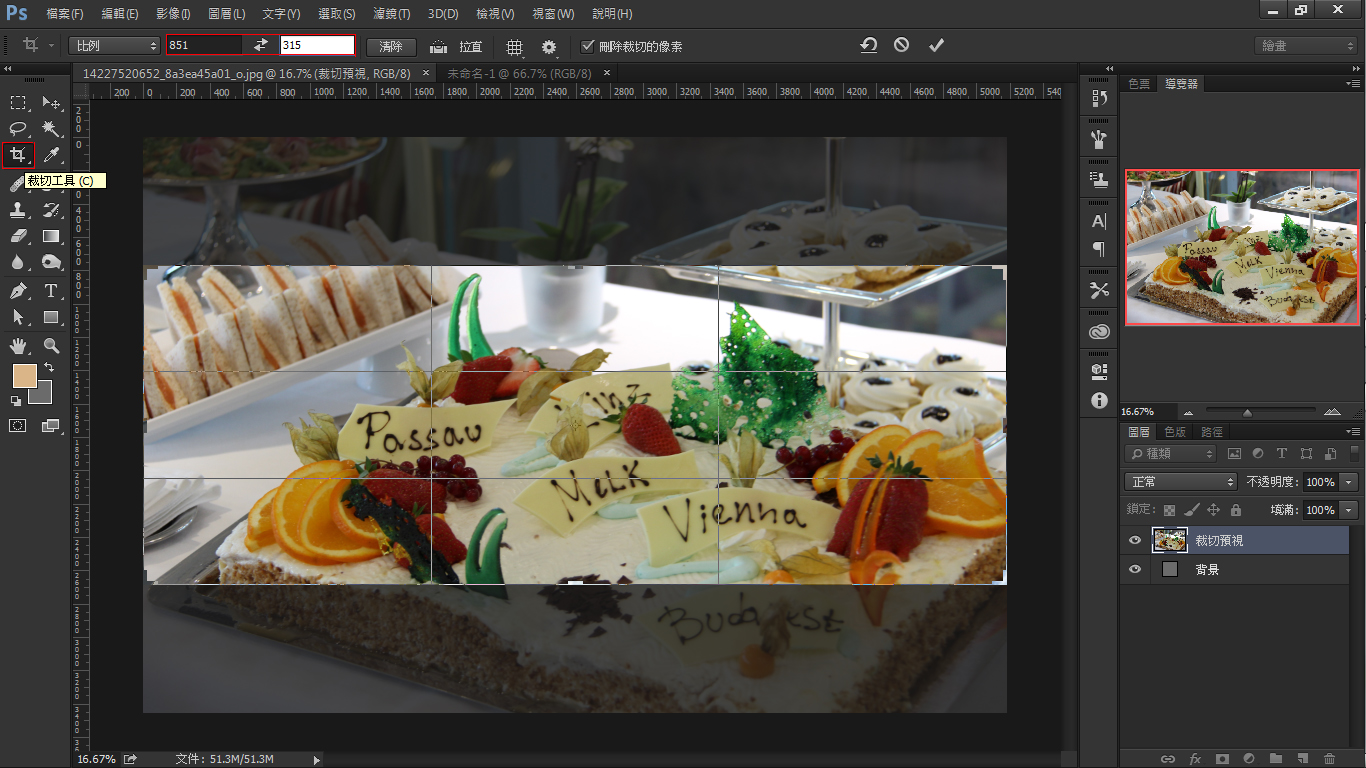Switch to the 色版 panel tab
Viewport: 1366px width, 768px height.
[1174, 432]
